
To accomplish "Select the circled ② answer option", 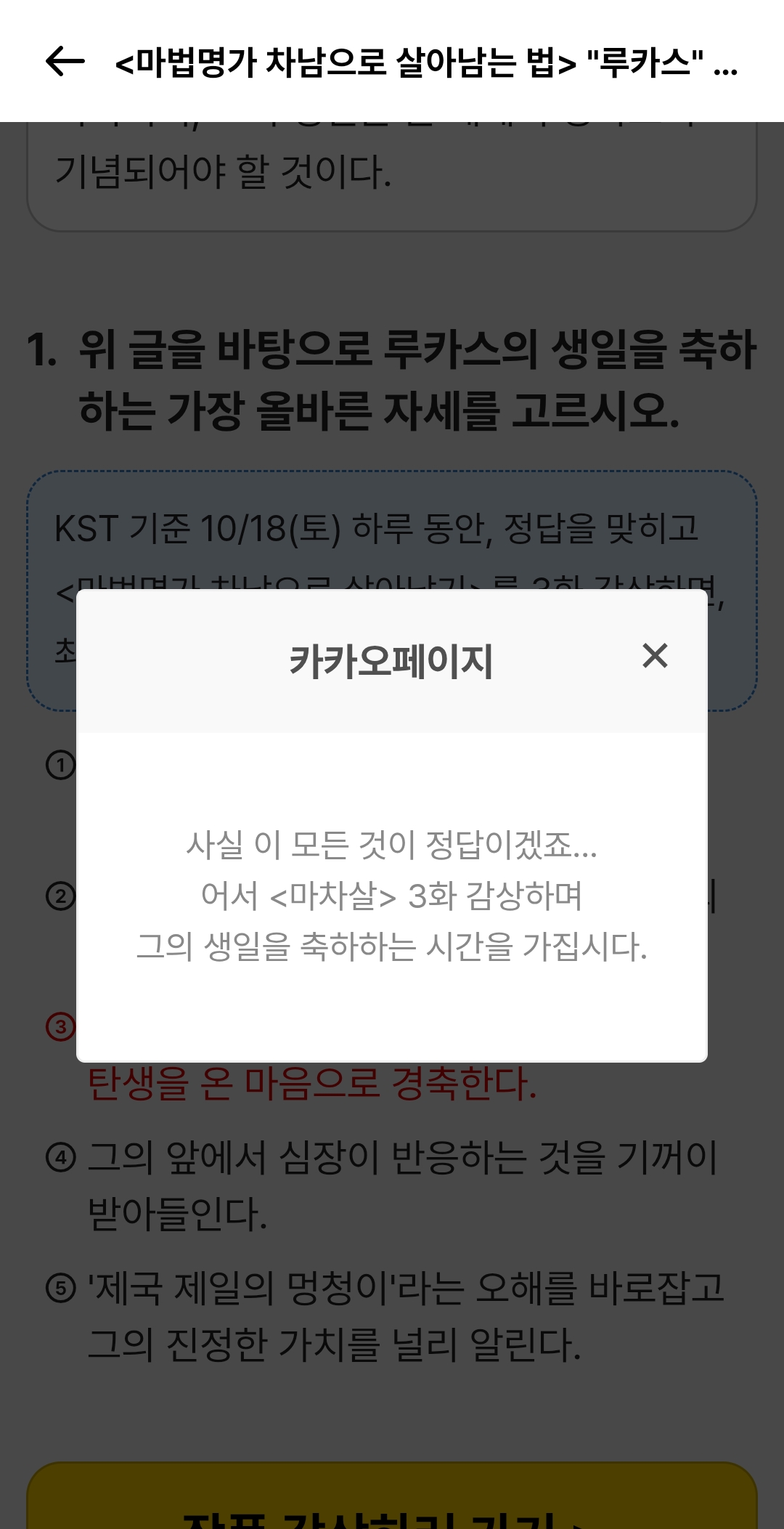I will [61, 896].
